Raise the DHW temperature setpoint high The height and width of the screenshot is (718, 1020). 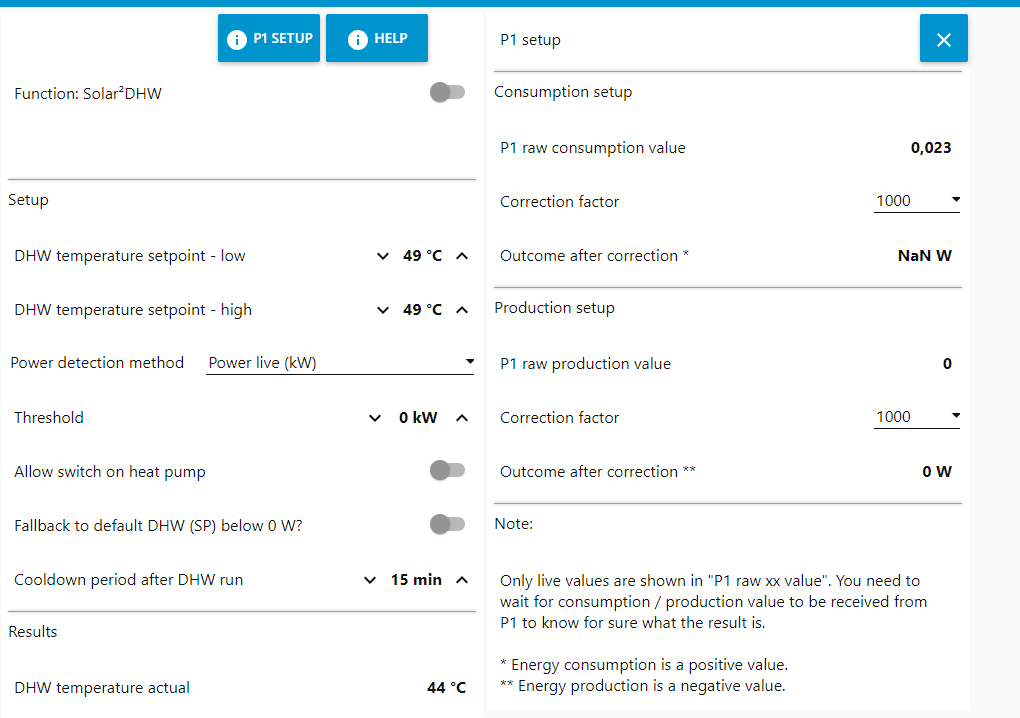point(462,310)
